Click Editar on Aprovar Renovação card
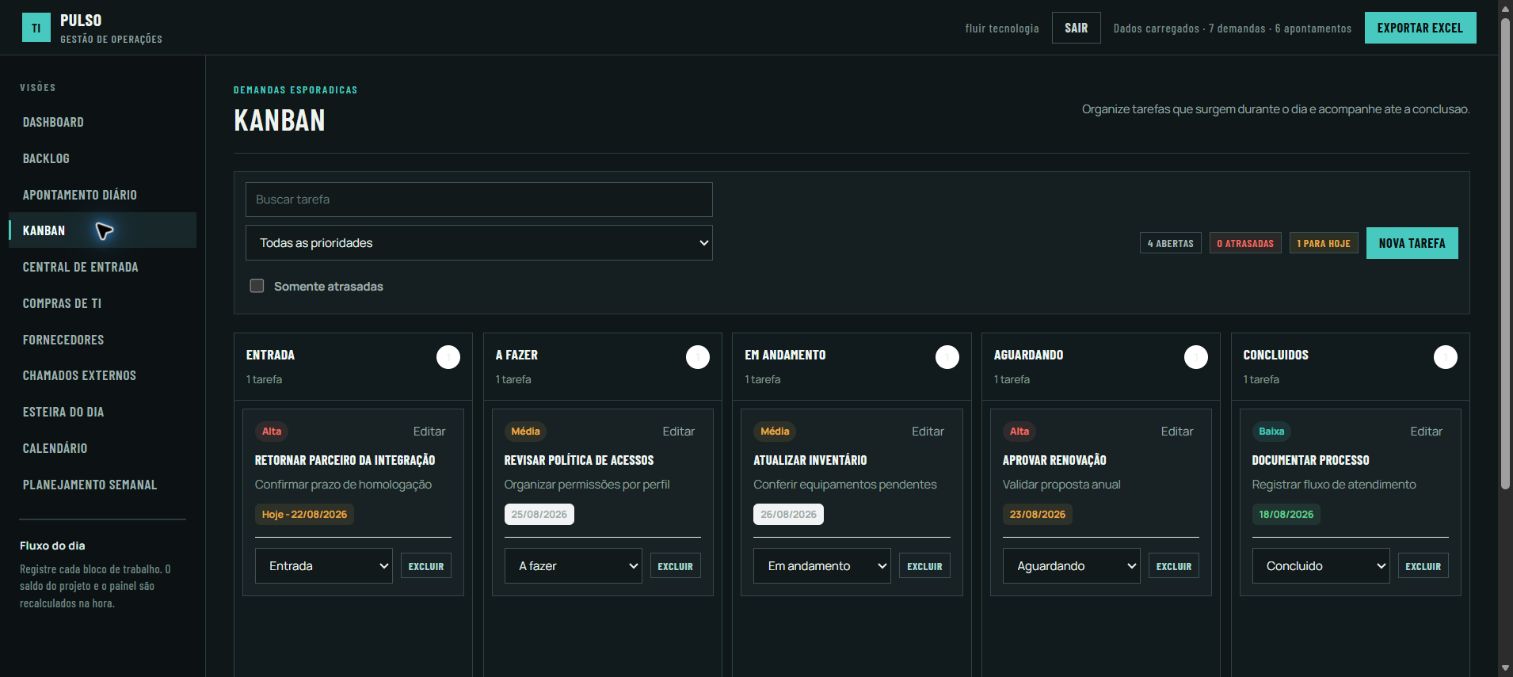The height and width of the screenshot is (677, 1513). [1177, 431]
